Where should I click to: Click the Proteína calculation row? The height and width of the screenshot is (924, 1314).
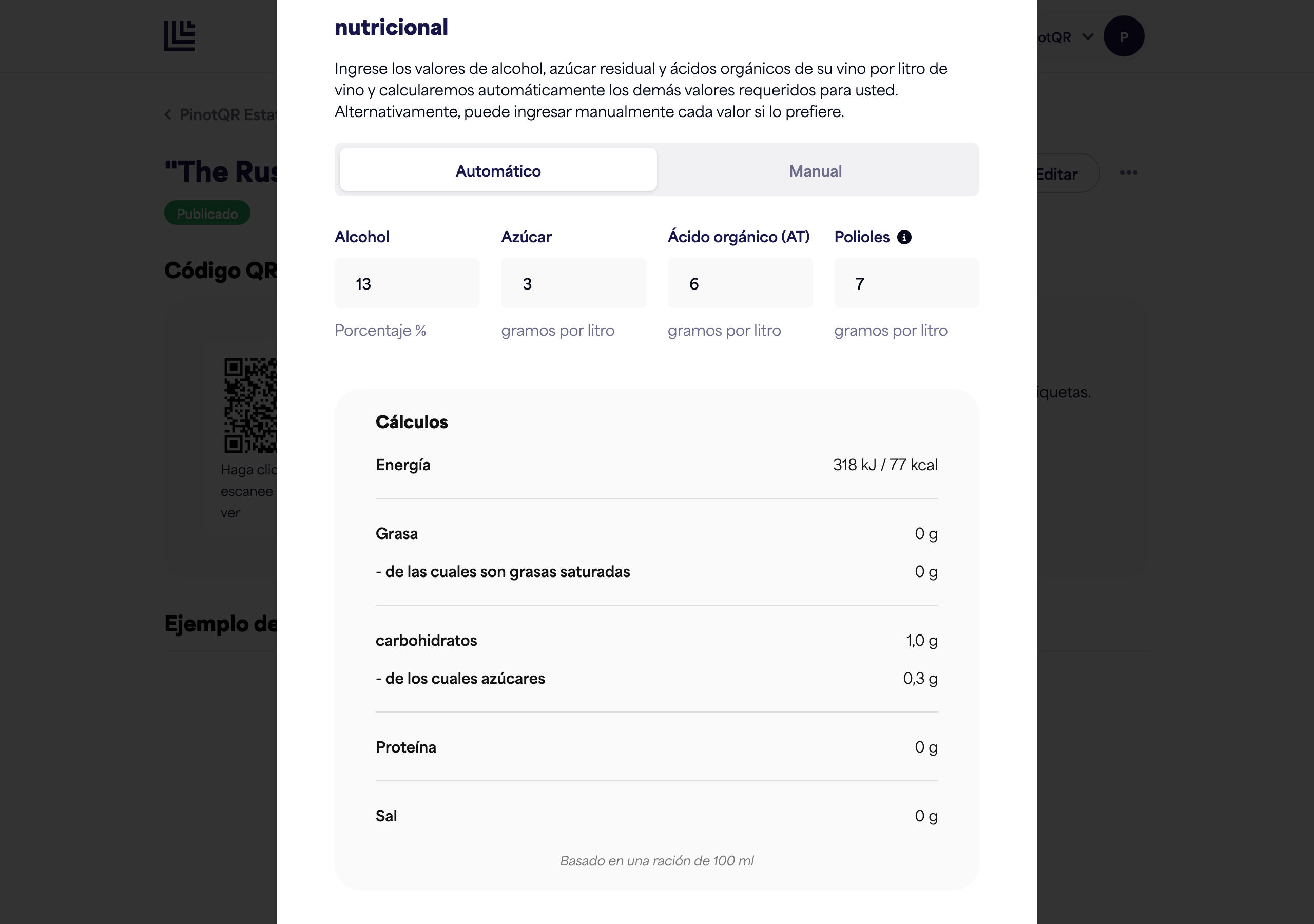pos(656,747)
